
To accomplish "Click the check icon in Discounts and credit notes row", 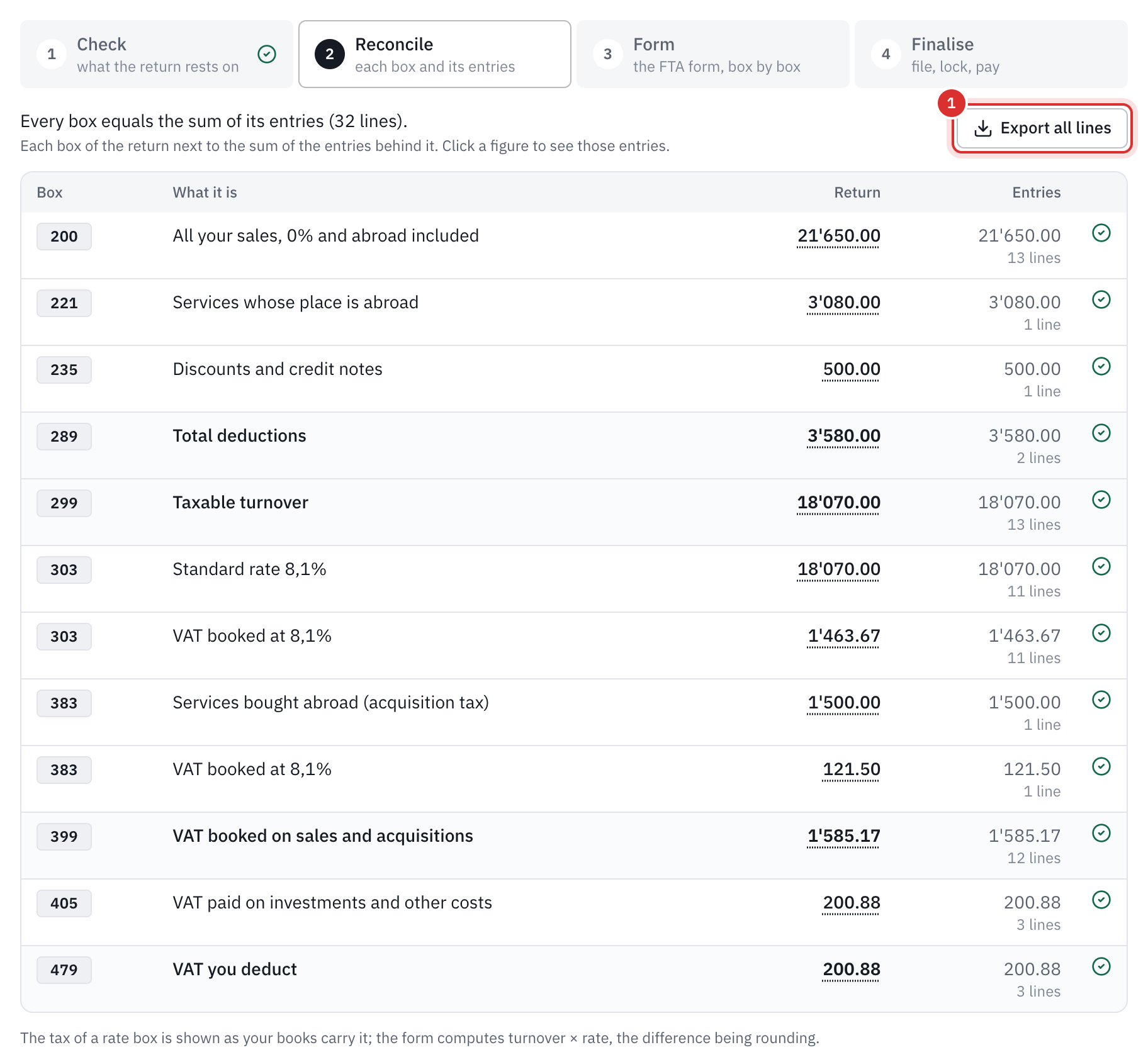I will point(1101,367).
